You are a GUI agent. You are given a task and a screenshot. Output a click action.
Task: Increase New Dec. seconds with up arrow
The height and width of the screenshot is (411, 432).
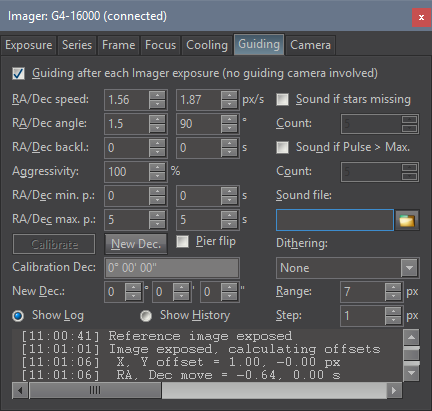coord(229,287)
